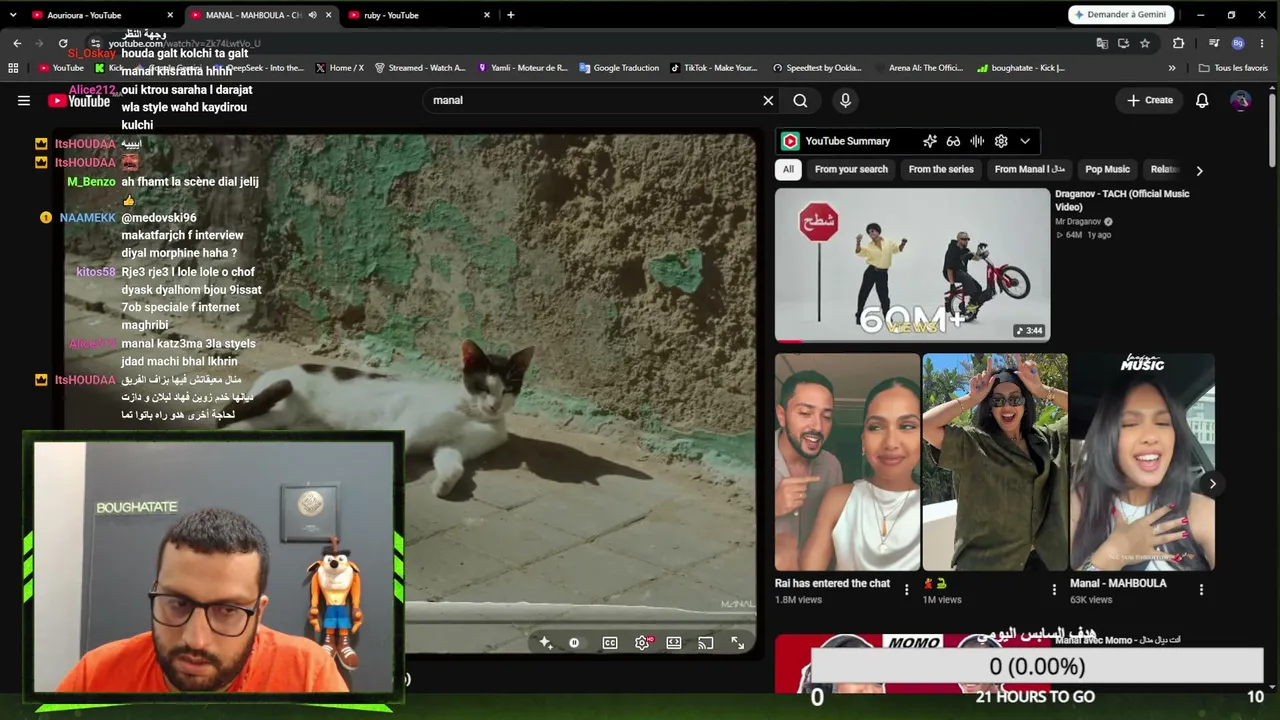1280x720 pixels.
Task: Toggle subtitles with the CC button
Action: pos(610,643)
